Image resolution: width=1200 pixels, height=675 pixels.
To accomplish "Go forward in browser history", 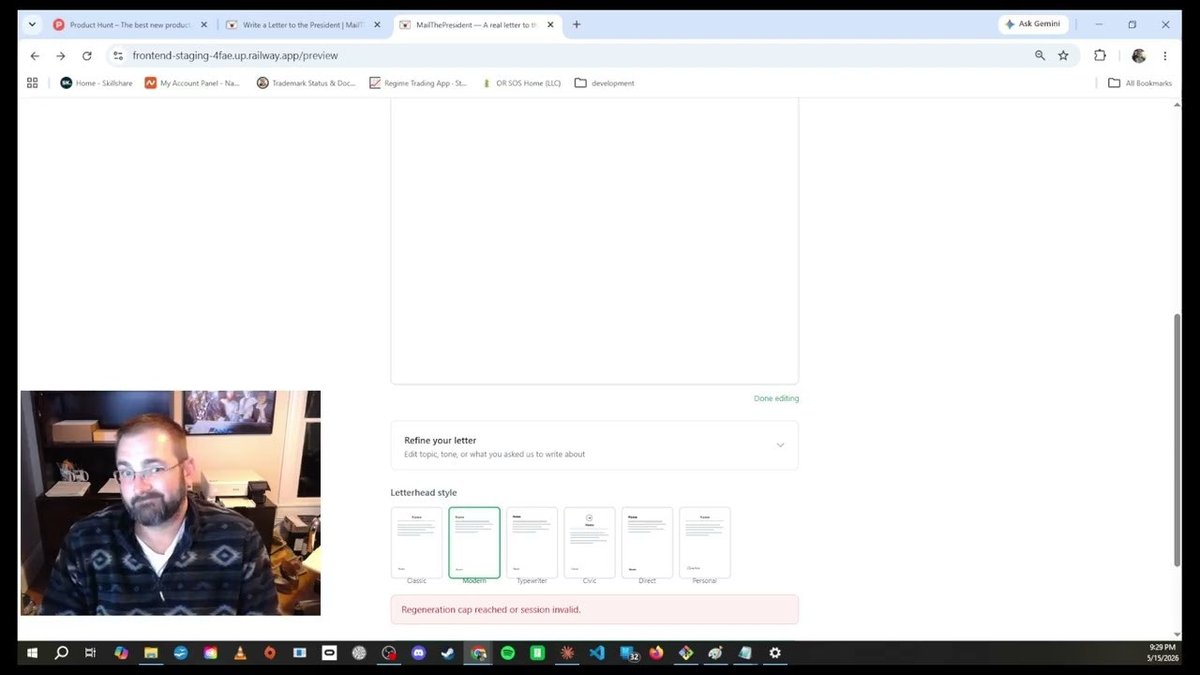I will [61, 56].
